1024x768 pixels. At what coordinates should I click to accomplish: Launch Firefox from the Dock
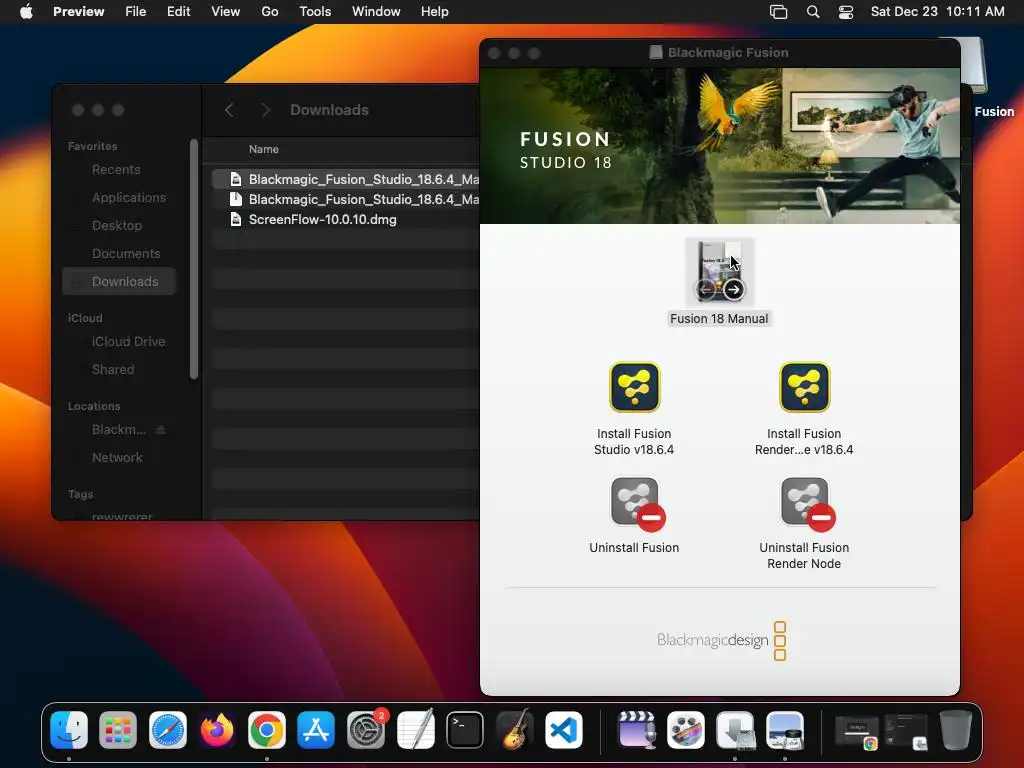(x=217, y=729)
